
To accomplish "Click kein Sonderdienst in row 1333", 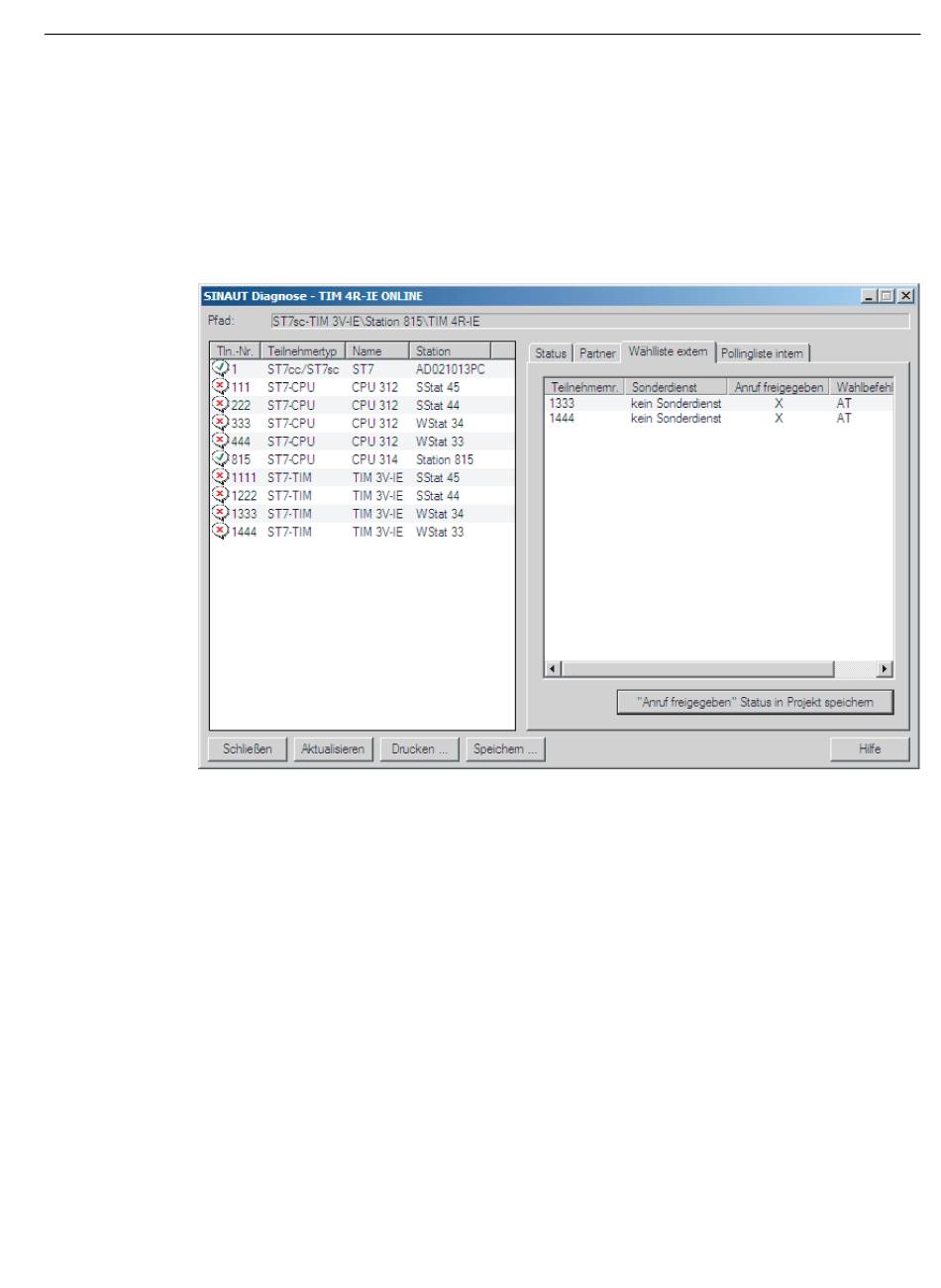I will pyautogui.click(x=676, y=404).
